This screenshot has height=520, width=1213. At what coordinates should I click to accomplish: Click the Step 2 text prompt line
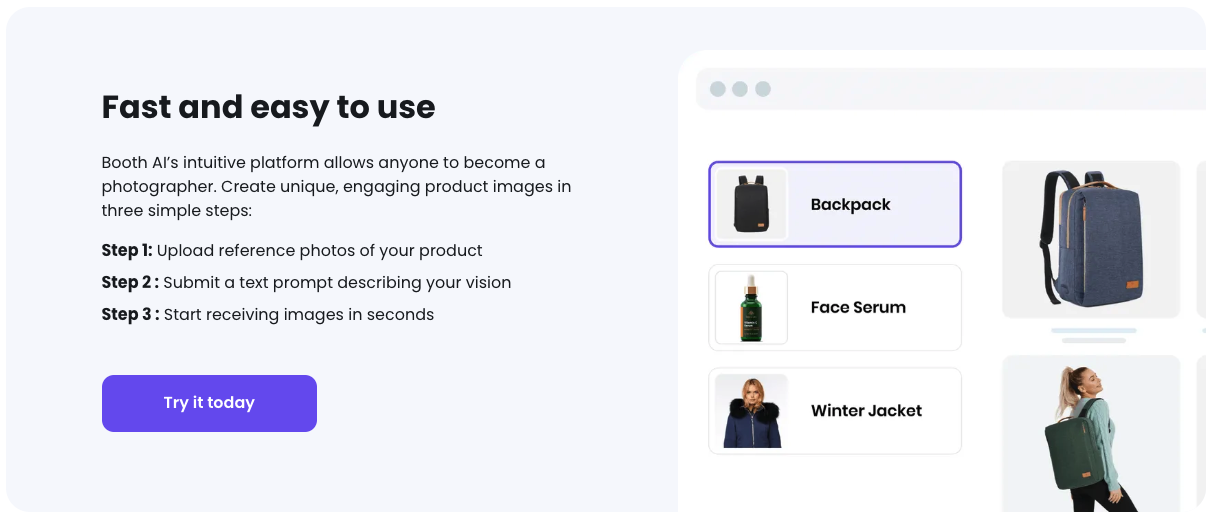(x=306, y=282)
